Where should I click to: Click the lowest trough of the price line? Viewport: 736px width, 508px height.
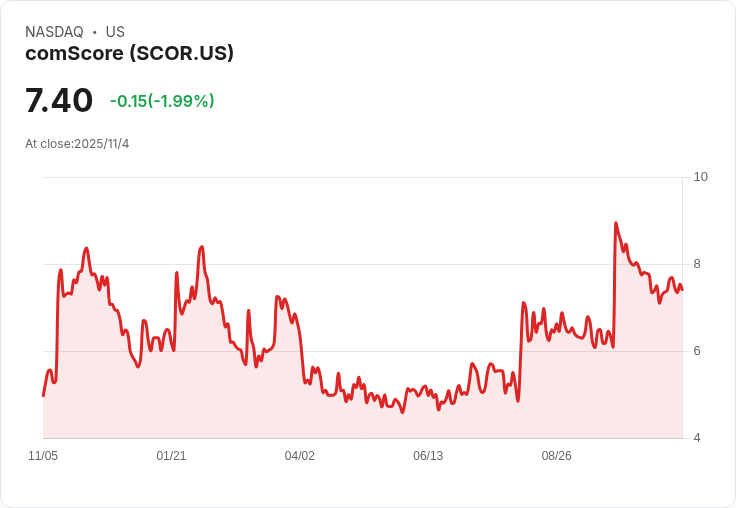(402, 412)
